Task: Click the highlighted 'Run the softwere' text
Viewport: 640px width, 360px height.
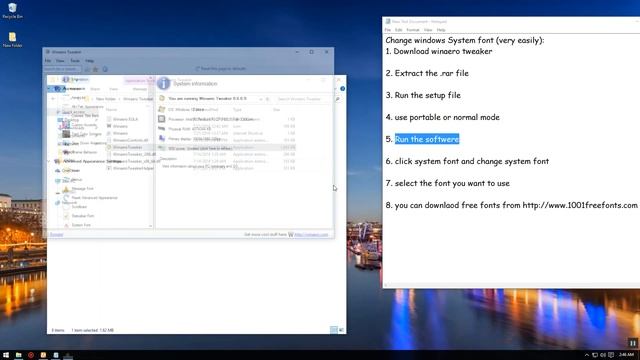Action: pos(427,139)
